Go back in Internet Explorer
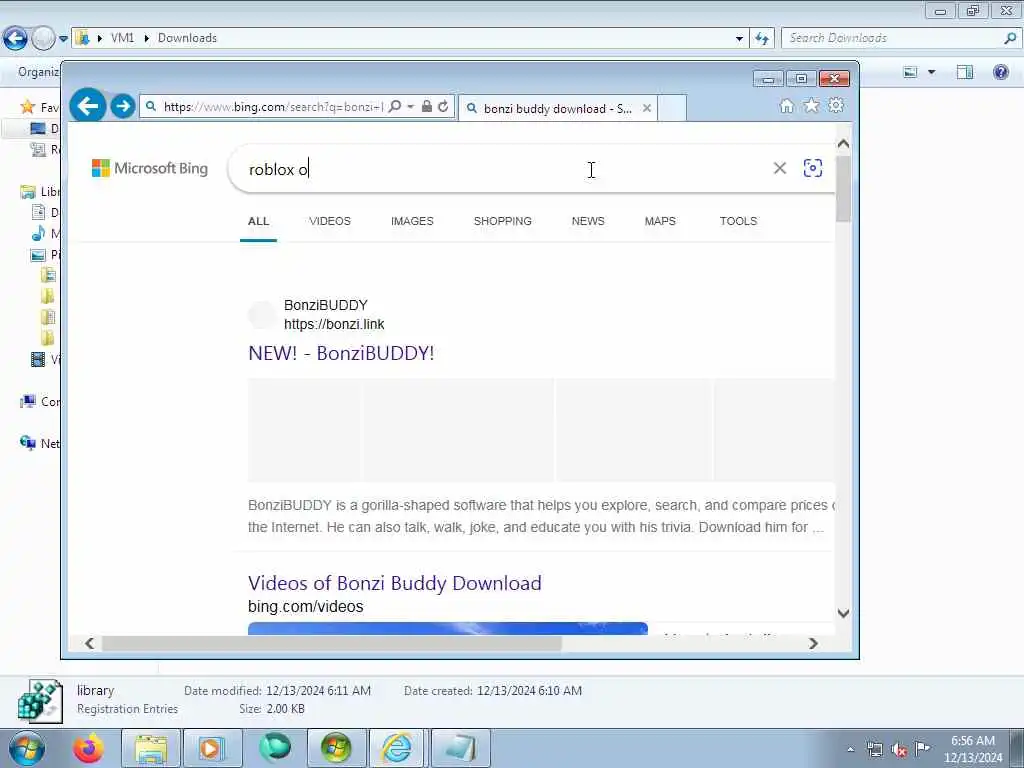The image size is (1024, 768). 88,105
